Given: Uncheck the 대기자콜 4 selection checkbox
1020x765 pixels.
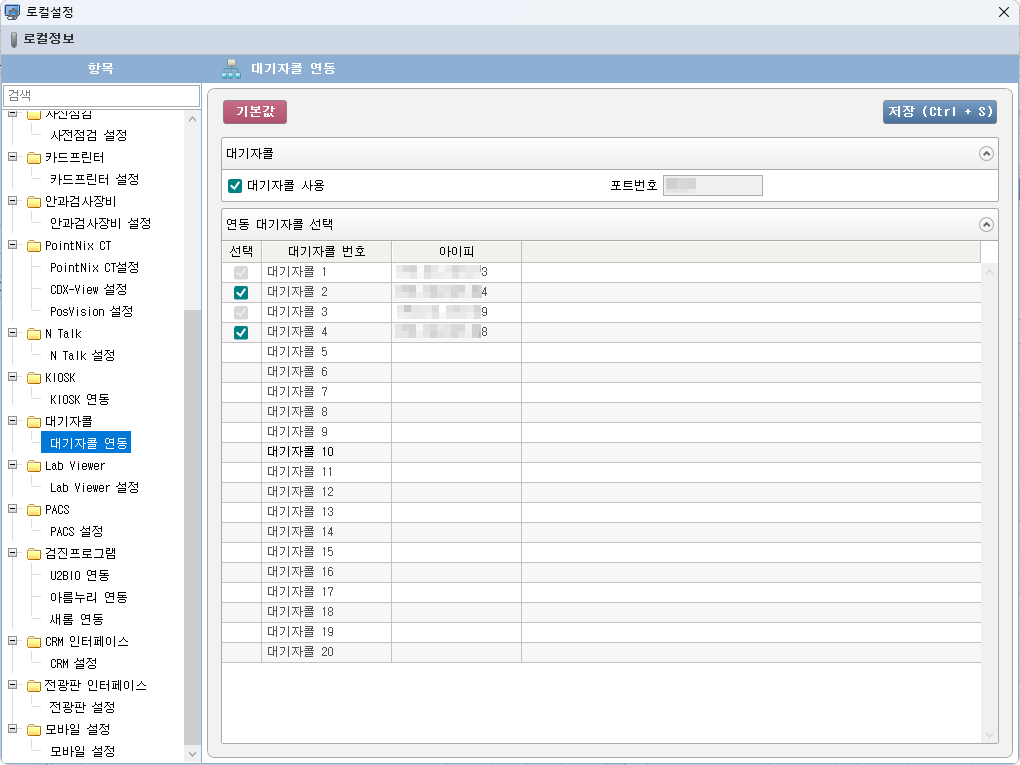Looking at the screenshot, I should point(240,332).
